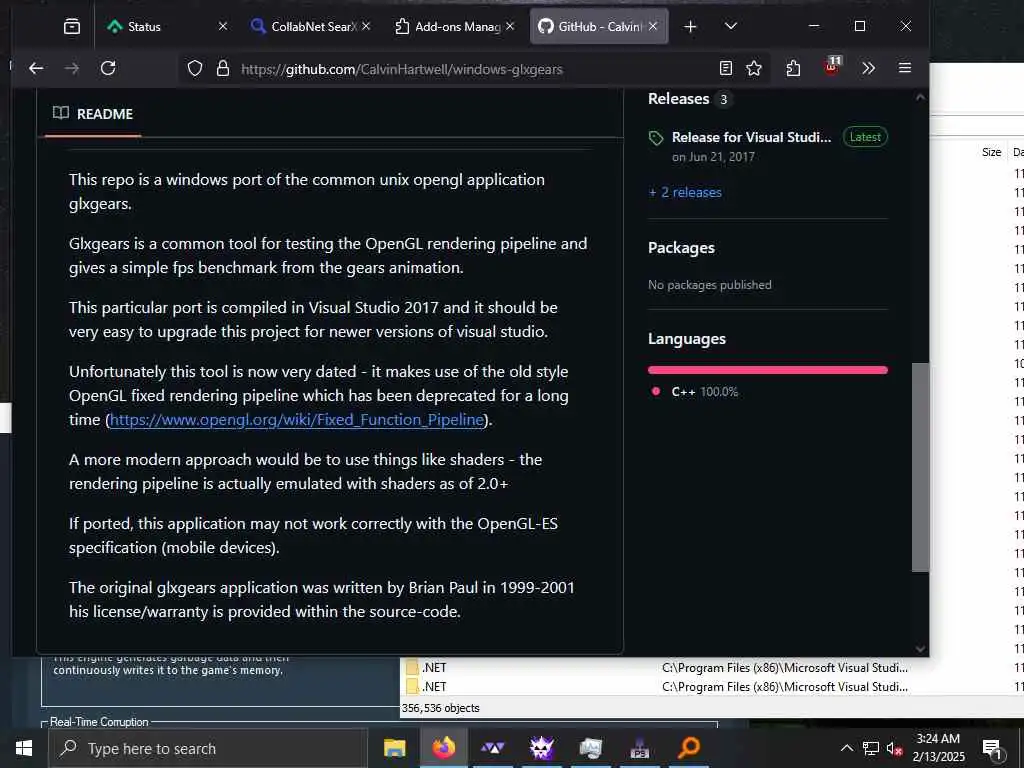Click the pink C++ language bar

click(767, 370)
